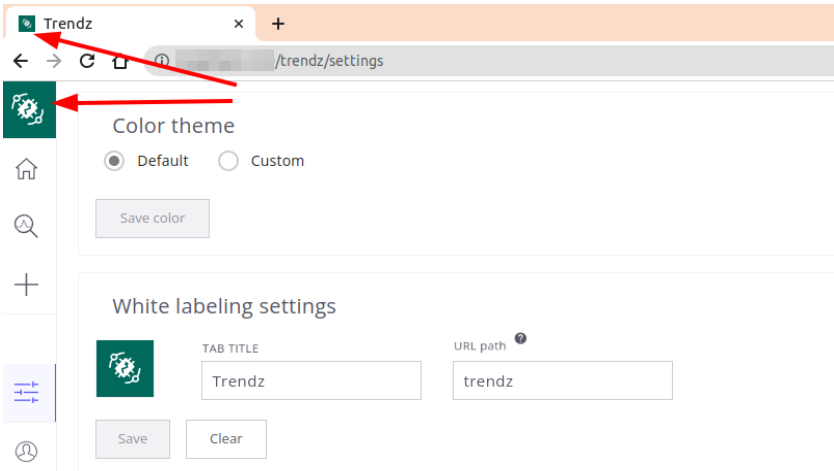Click the address bar showing /trendz/settings
The image size is (834, 471).
(489, 61)
